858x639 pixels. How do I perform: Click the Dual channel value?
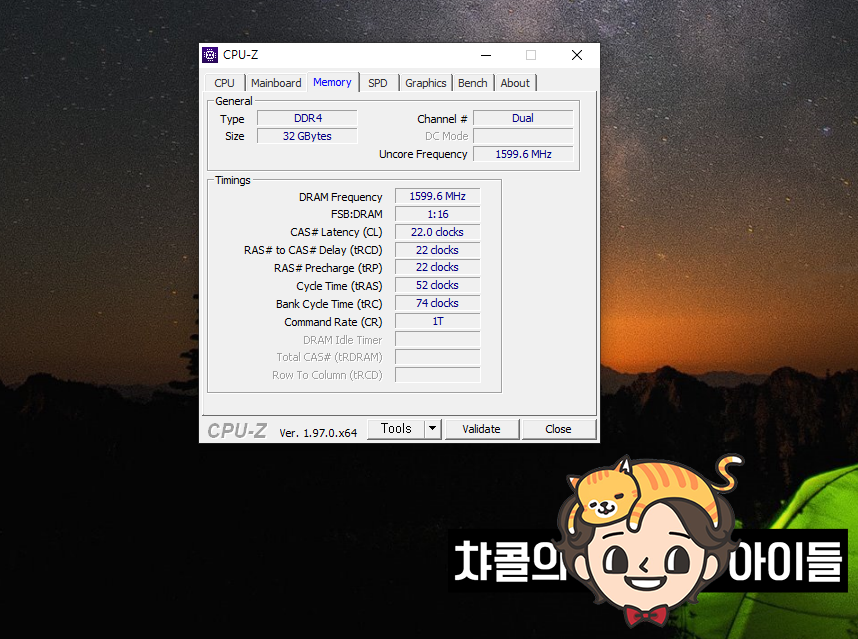523,118
